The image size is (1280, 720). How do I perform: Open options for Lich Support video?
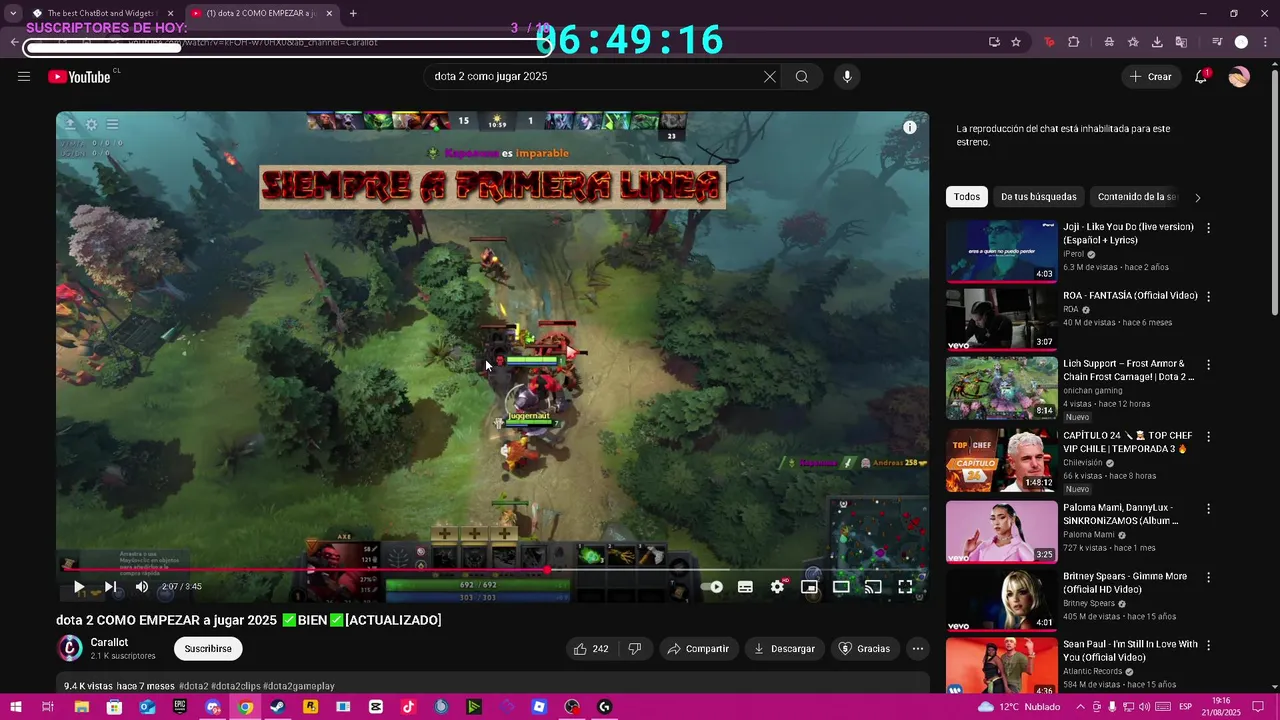pos(1208,365)
